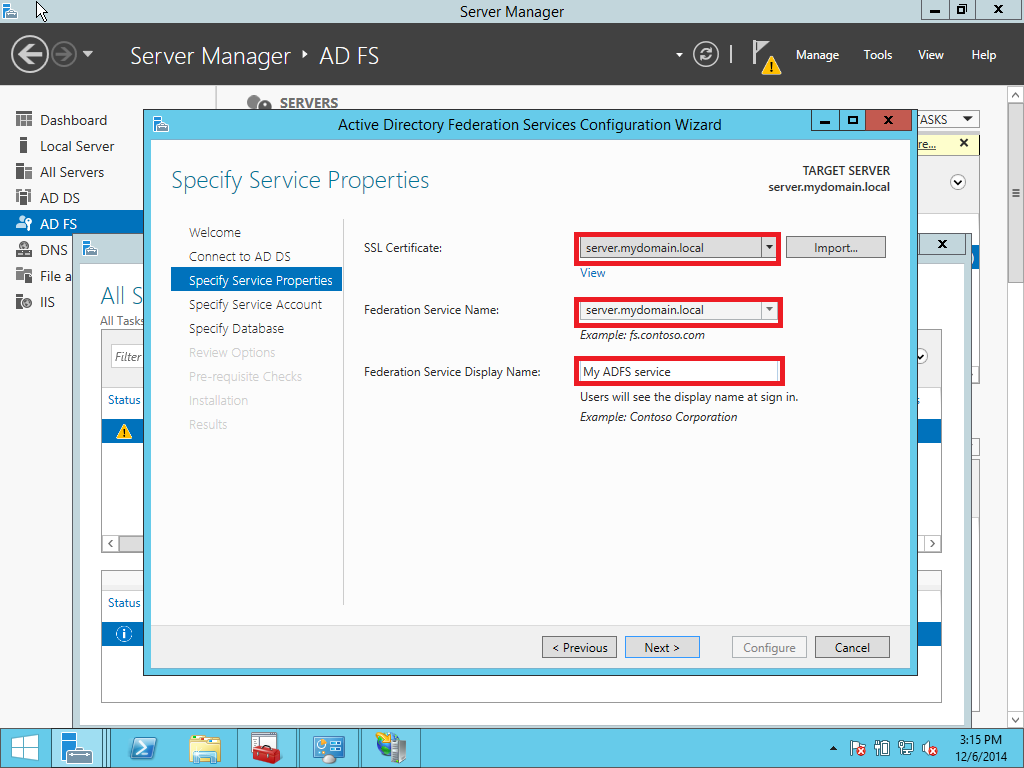The image size is (1024, 768).
Task: Open the Server Manager notifications warning flag
Action: point(765,55)
